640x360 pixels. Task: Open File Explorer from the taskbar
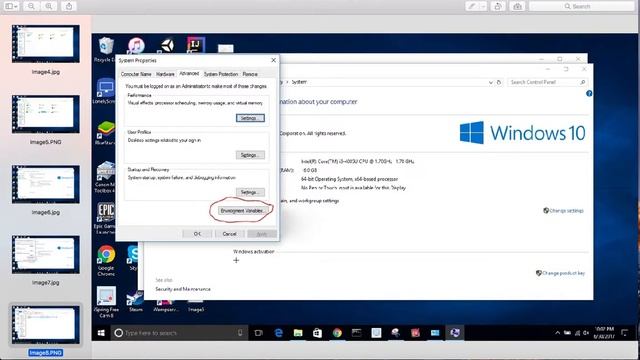(x=298, y=333)
